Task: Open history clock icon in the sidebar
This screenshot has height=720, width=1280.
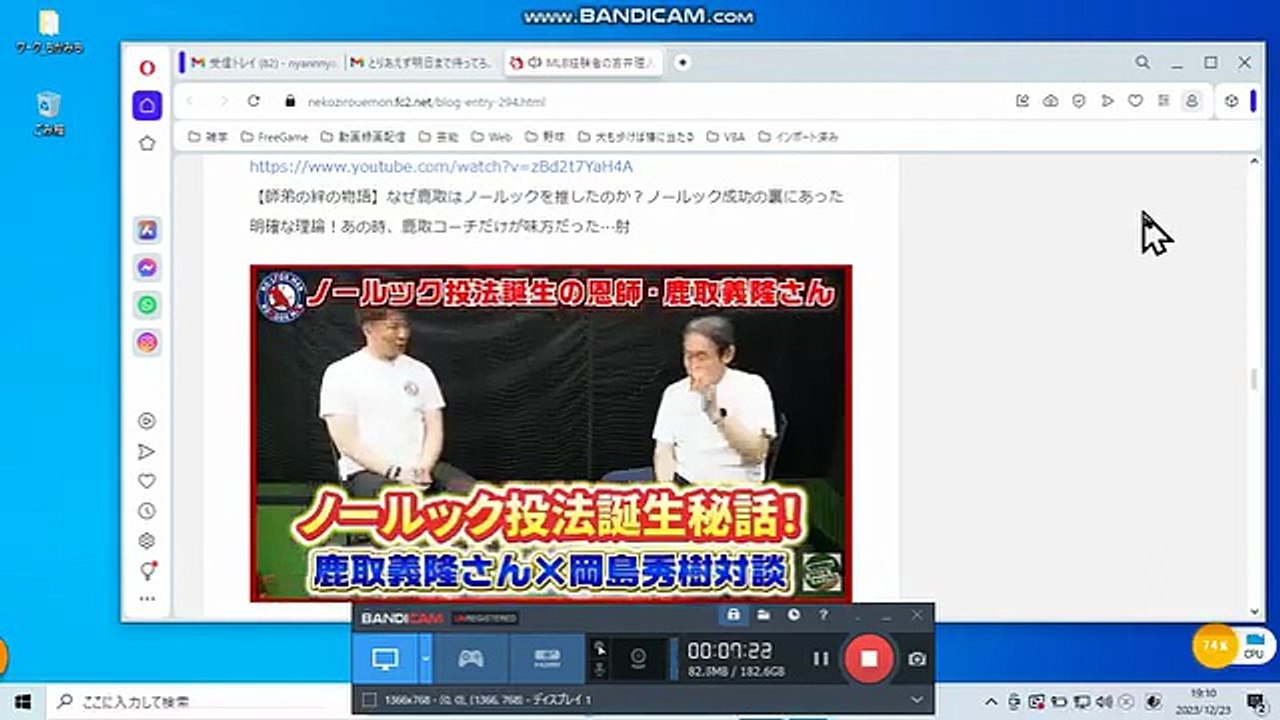Action: coord(147,511)
